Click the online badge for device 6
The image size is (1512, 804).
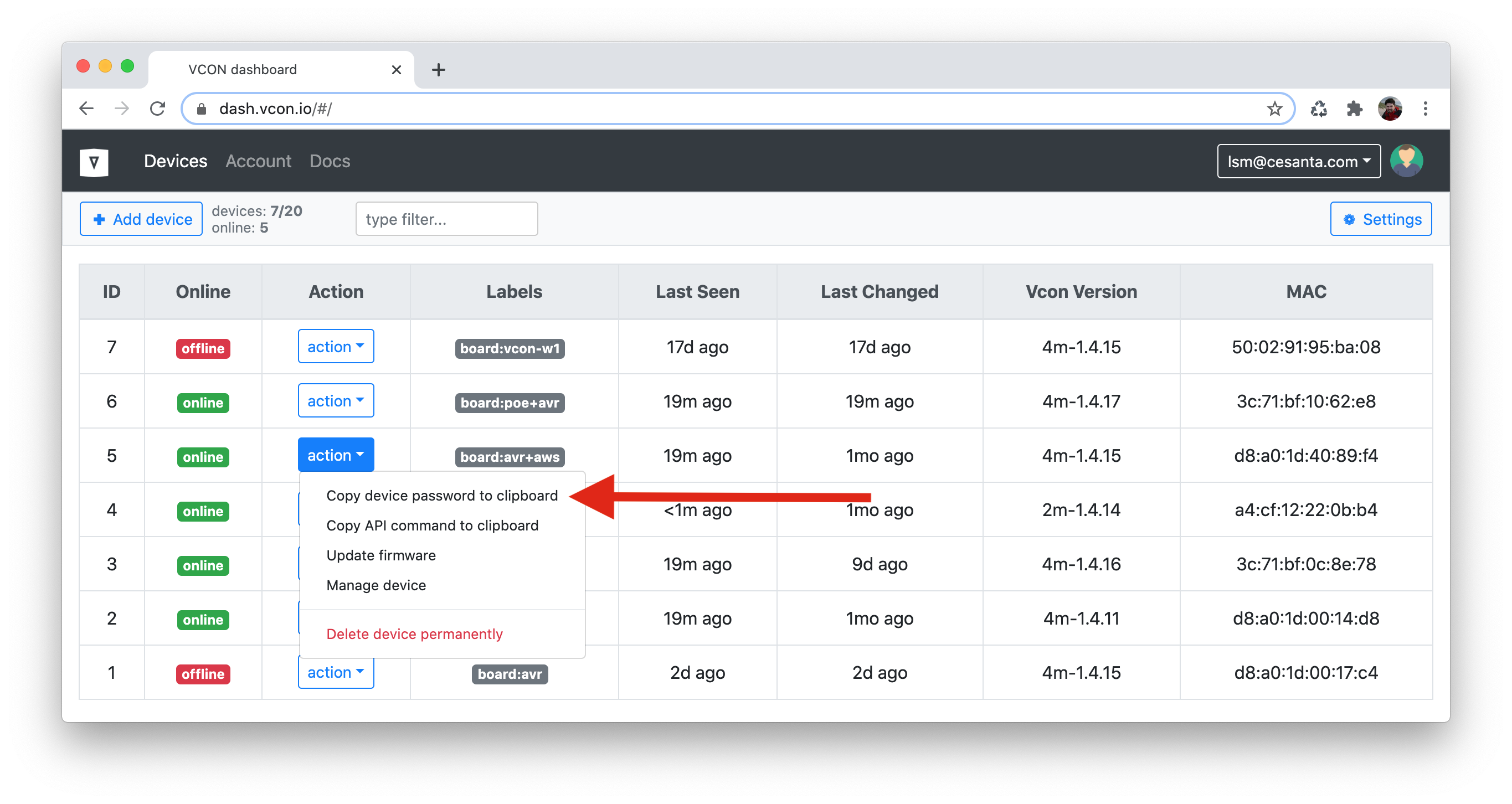202,402
